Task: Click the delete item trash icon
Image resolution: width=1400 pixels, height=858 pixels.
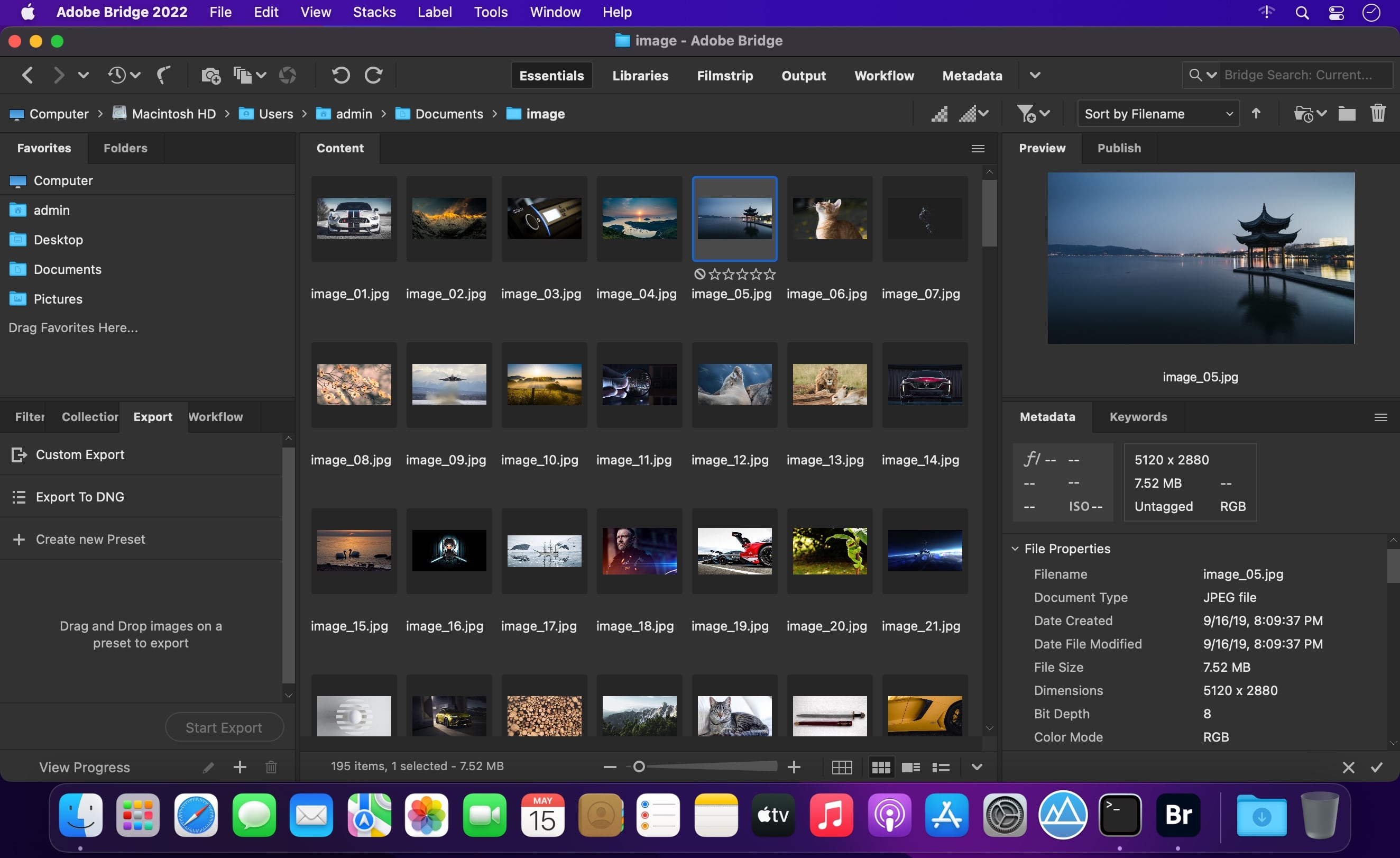Action: tap(1379, 113)
